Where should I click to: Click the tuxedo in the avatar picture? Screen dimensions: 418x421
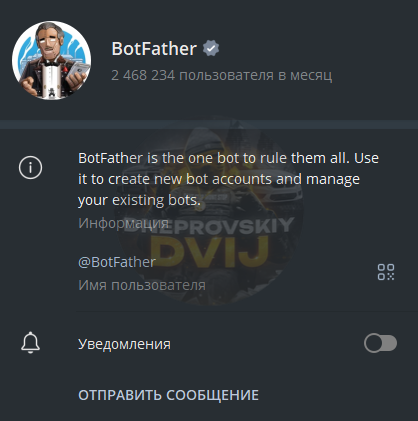pyautogui.click(x=51, y=80)
